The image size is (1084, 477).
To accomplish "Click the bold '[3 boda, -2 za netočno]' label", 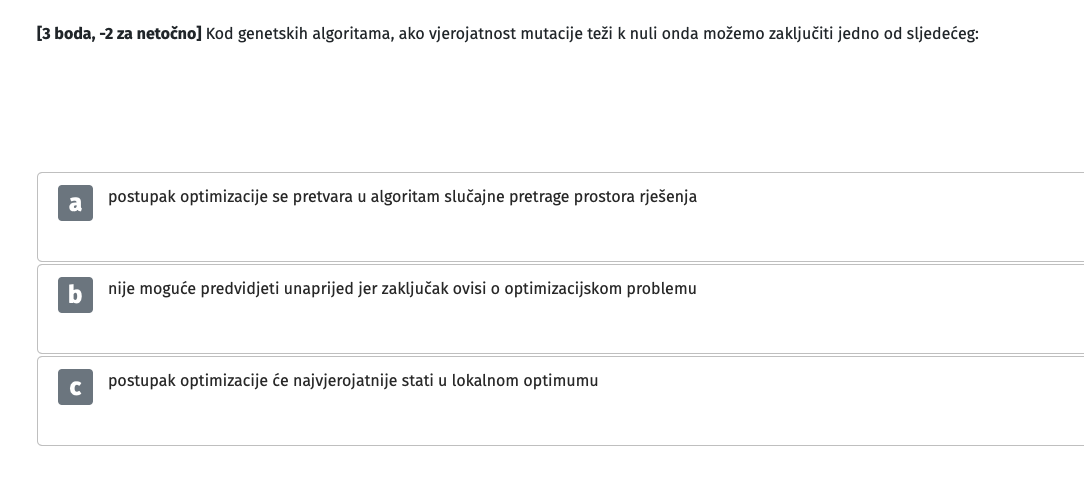I will (x=119, y=34).
